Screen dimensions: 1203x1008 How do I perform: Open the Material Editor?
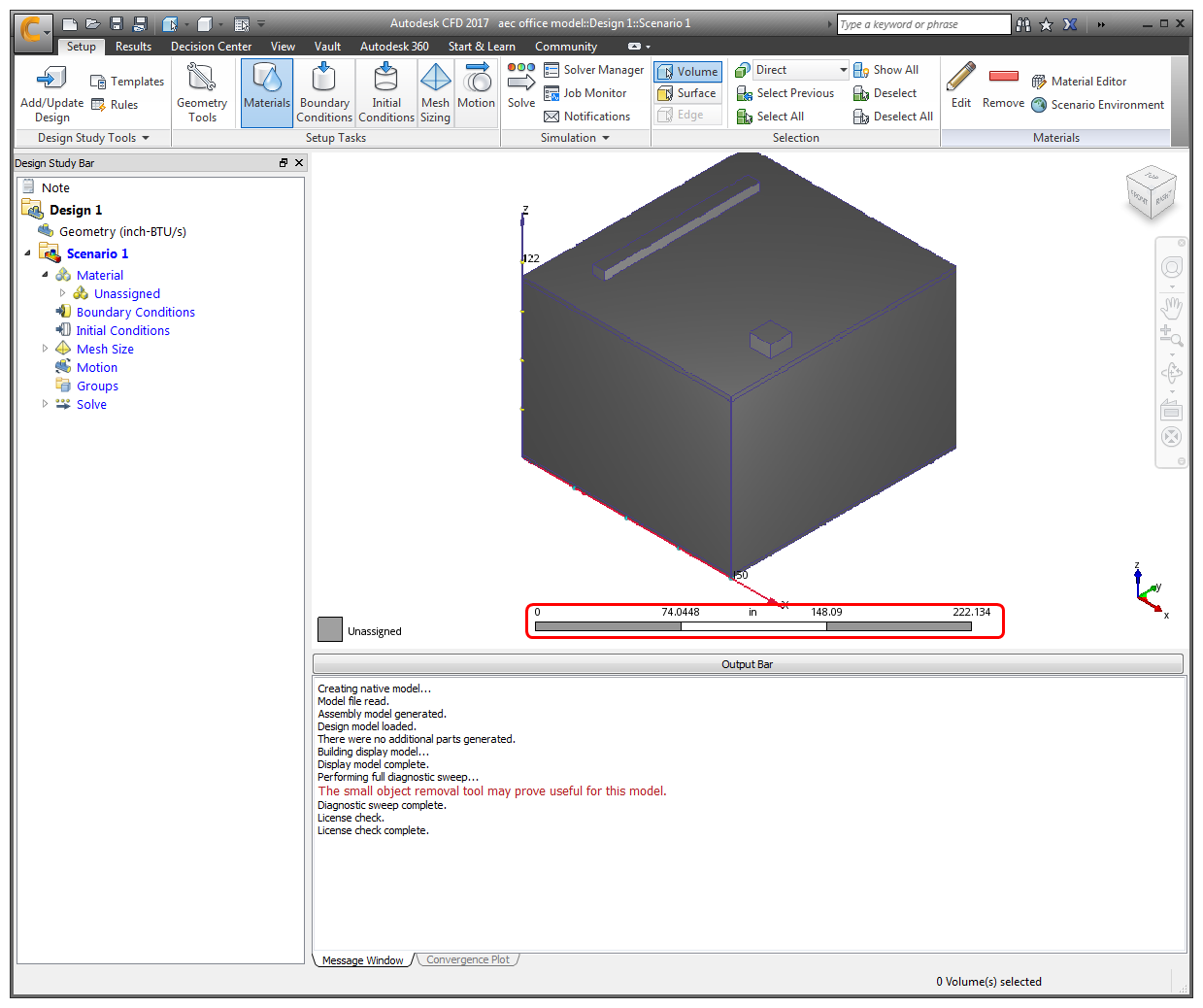click(x=1079, y=82)
